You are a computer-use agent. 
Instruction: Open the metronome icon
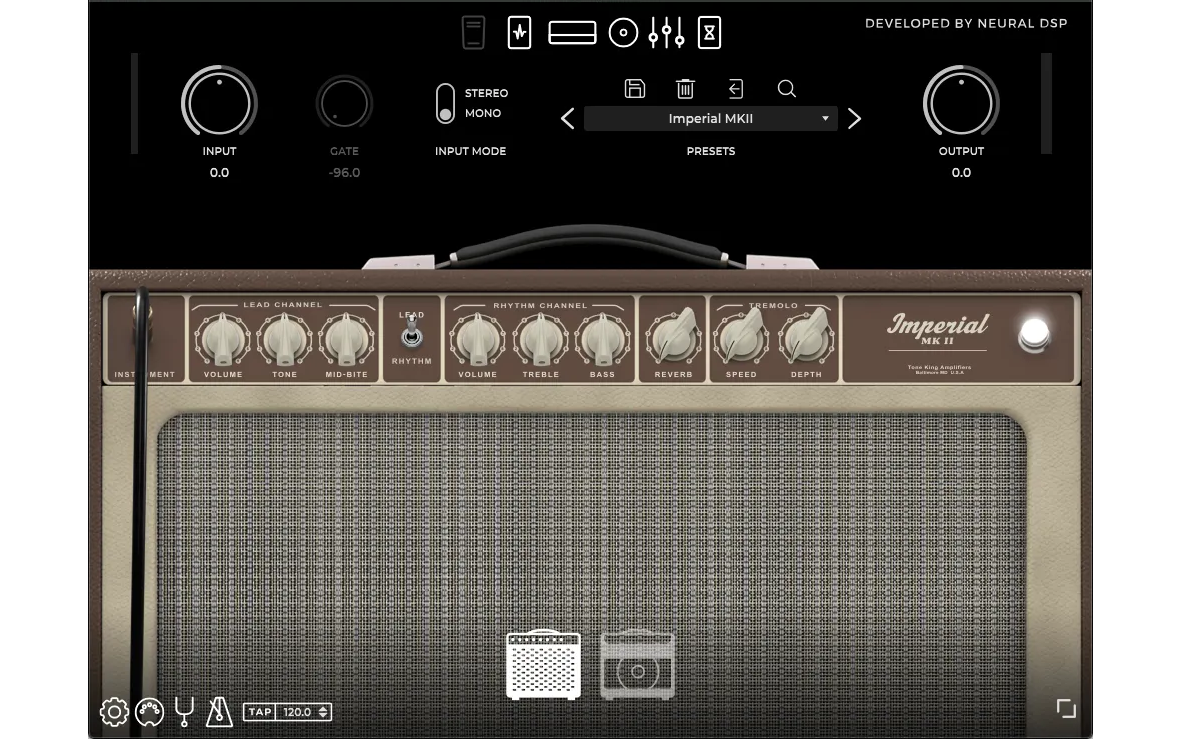pyautogui.click(x=219, y=711)
